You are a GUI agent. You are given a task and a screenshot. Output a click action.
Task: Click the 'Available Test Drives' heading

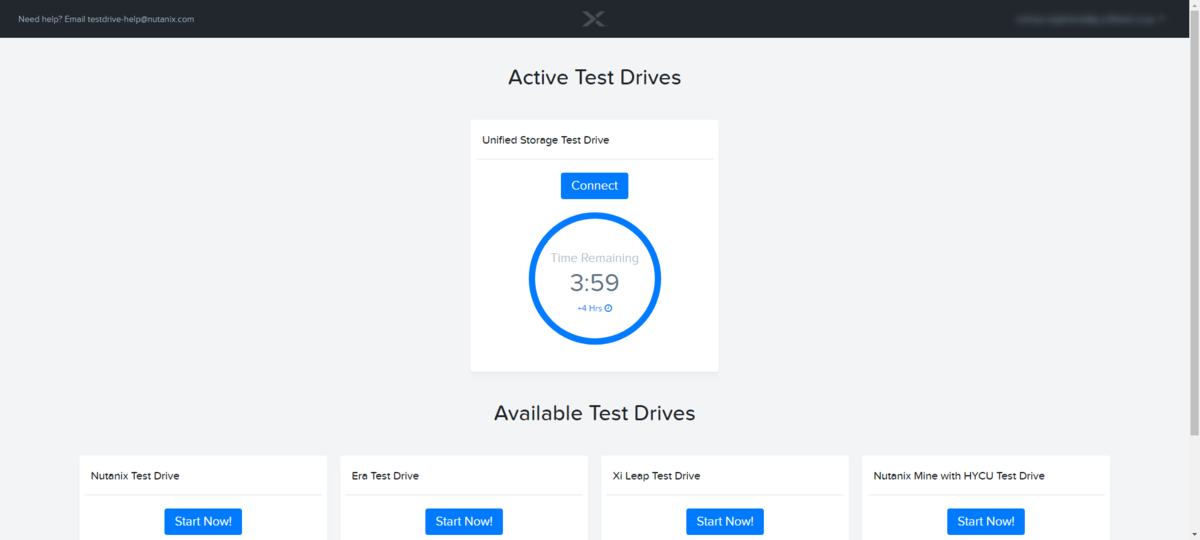point(594,413)
